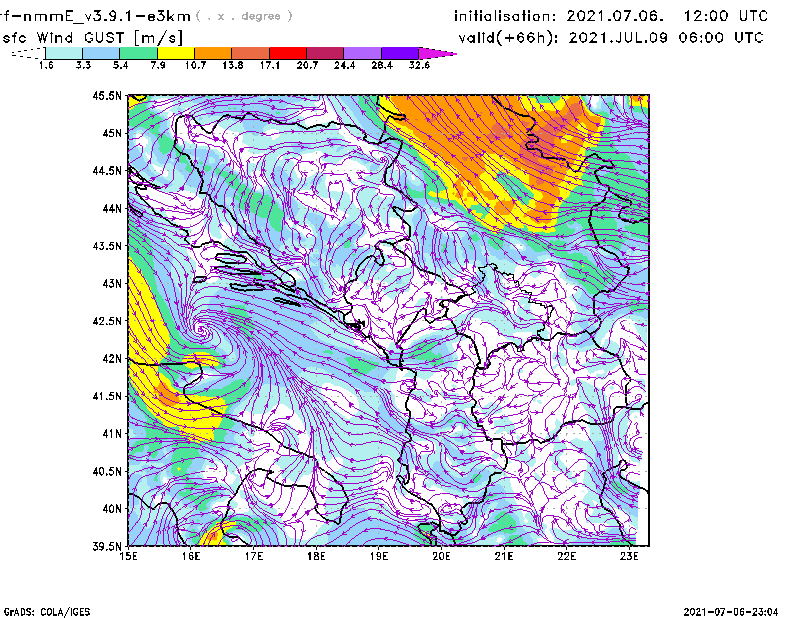Click the 45.5N latitude label
800x618 pixels.
(107, 95)
